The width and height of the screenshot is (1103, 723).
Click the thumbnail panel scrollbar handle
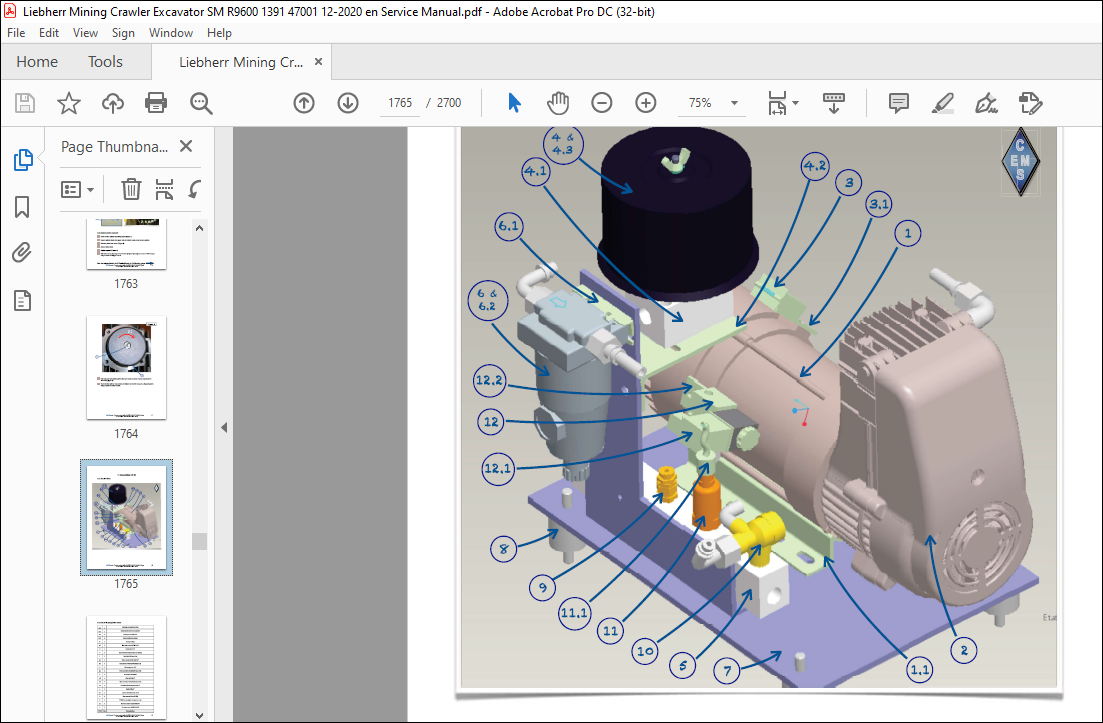199,541
